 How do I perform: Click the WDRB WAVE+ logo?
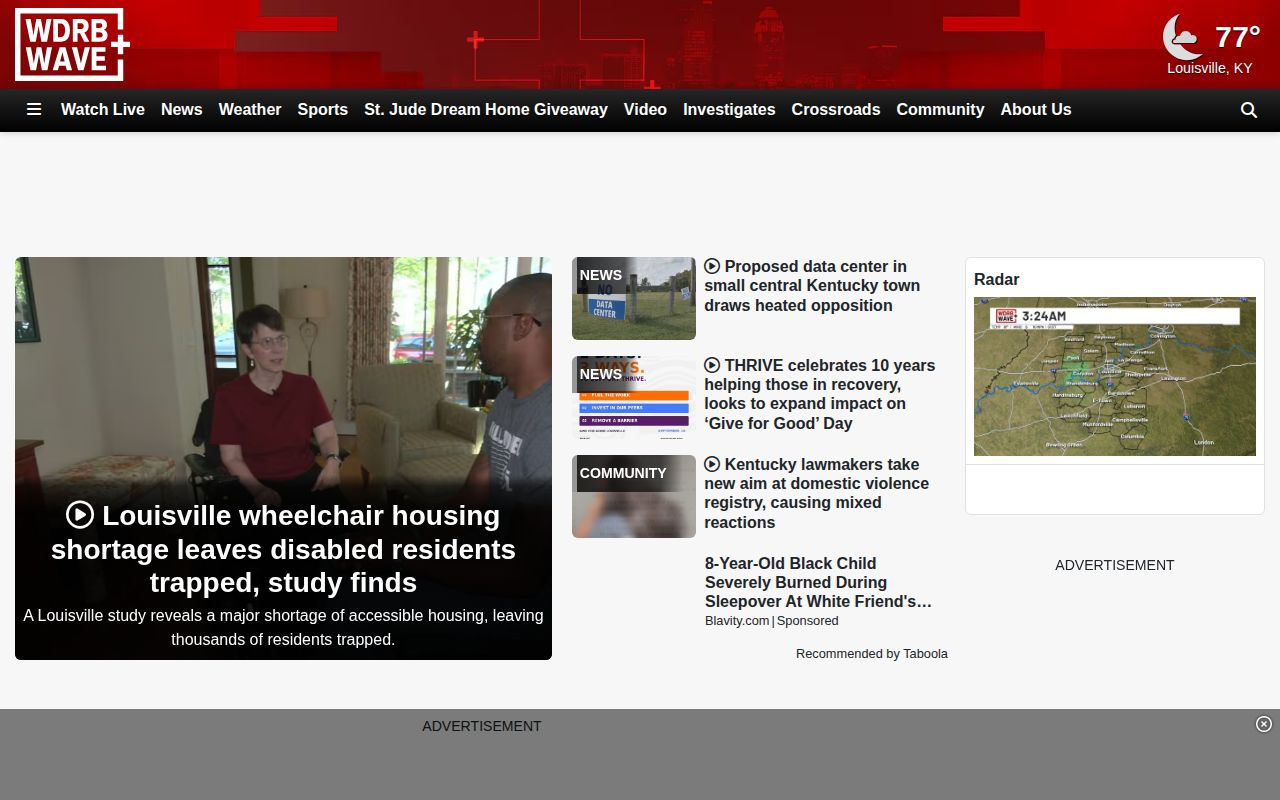tap(72, 45)
